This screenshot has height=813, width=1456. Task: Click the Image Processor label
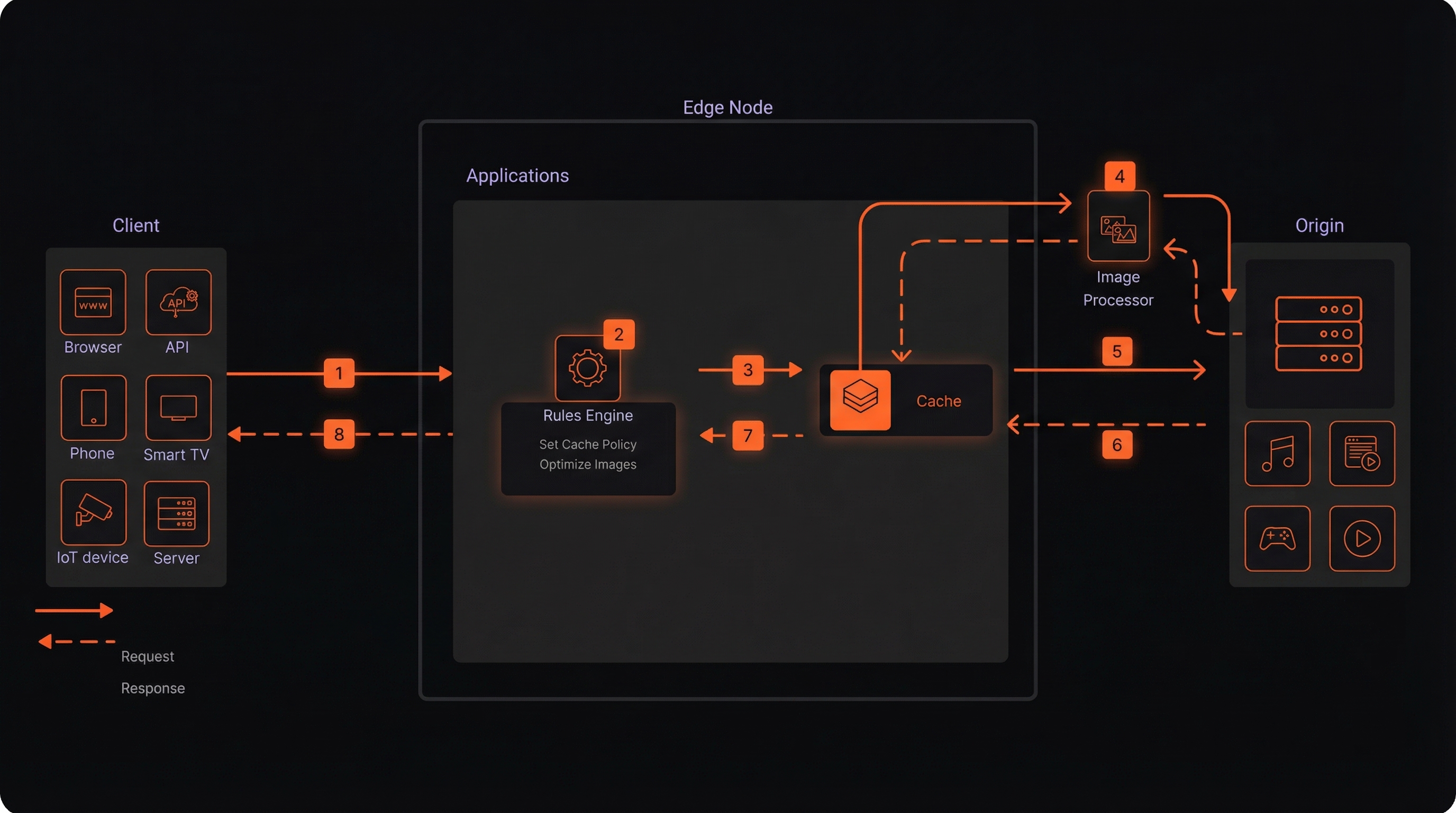1118,288
